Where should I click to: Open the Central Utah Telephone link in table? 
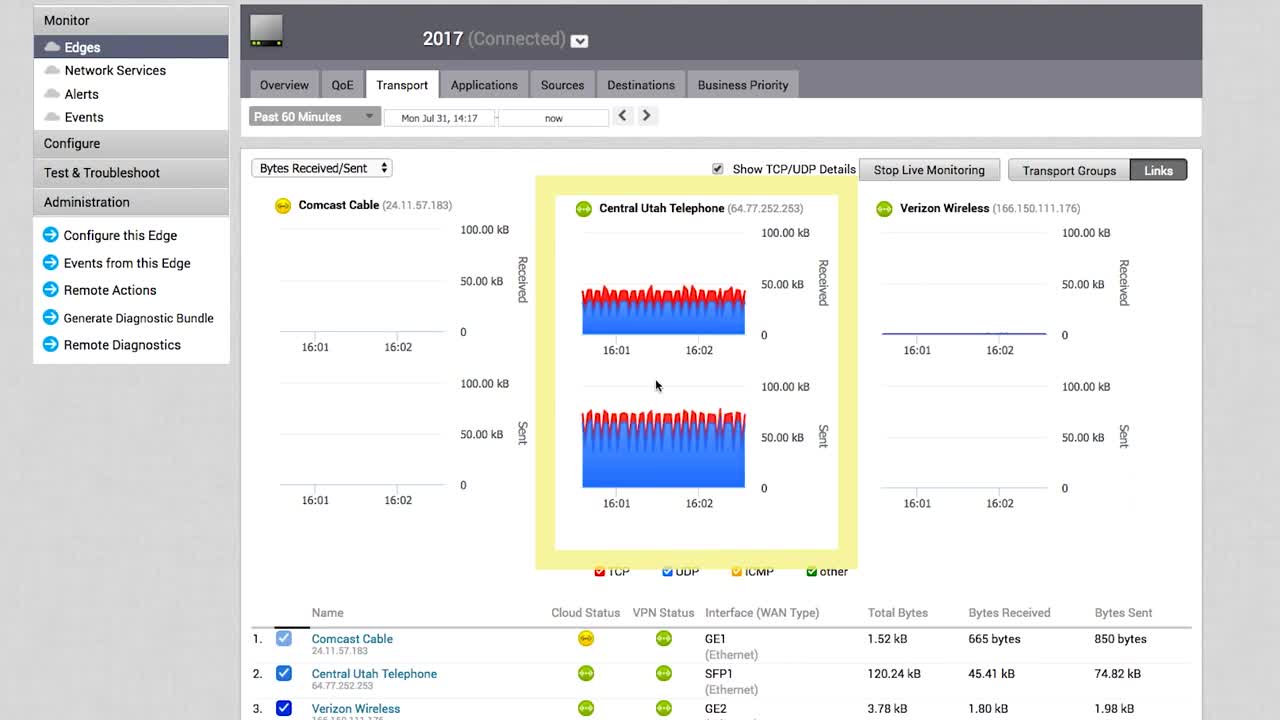coord(374,674)
